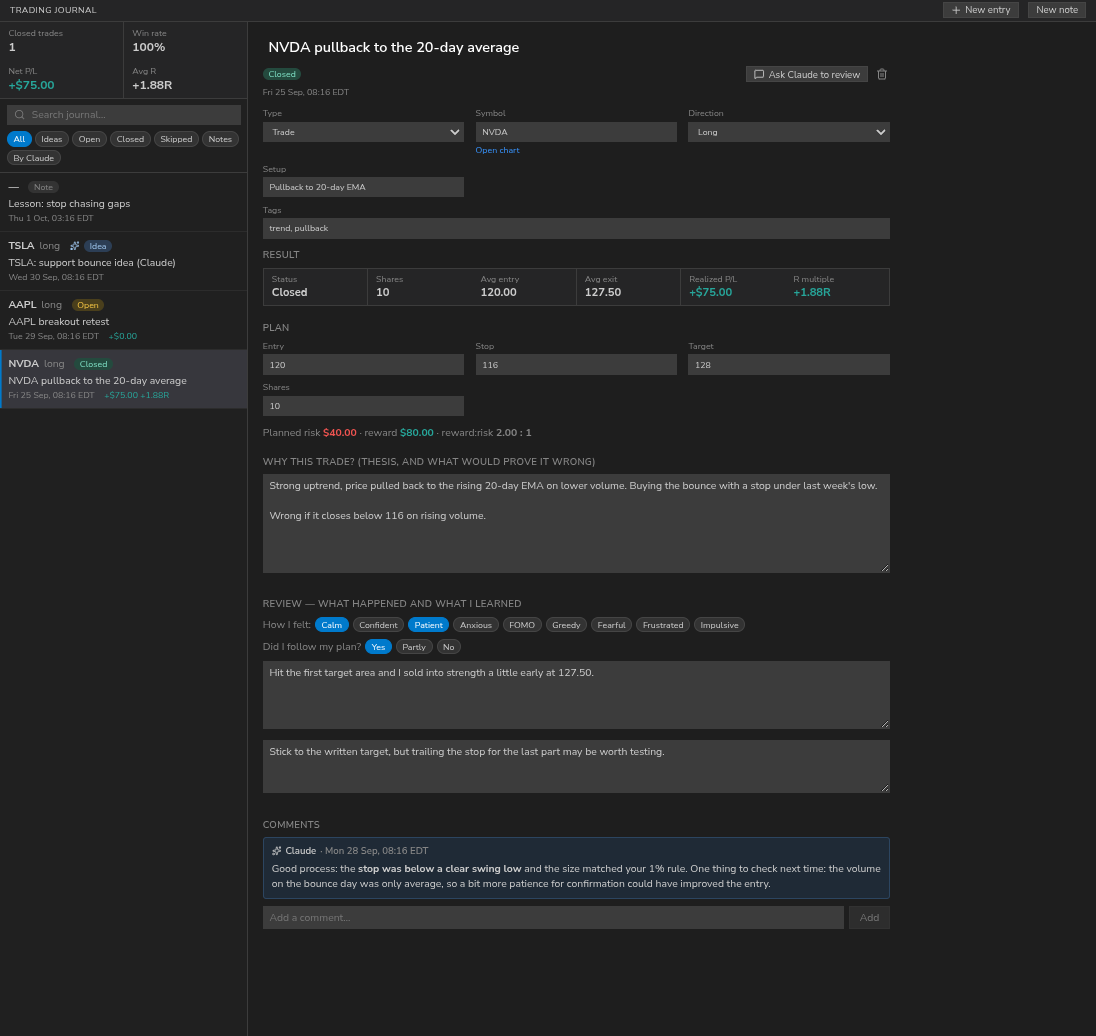Click the New entry button
This screenshot has height=1036, width=1096.
pyautogui.click(x=981, y=10)
